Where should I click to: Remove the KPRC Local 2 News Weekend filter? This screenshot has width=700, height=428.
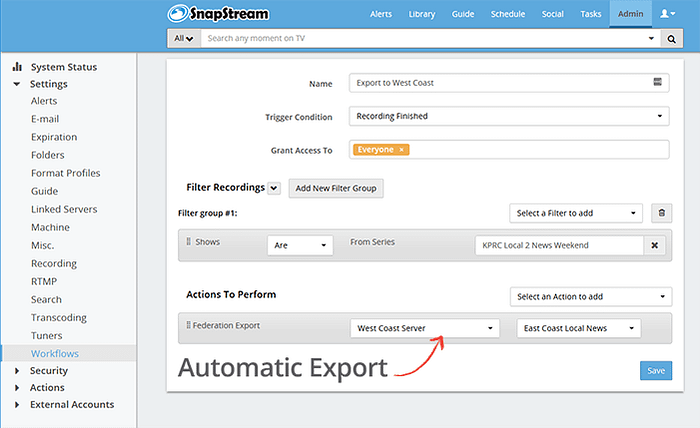654,245
